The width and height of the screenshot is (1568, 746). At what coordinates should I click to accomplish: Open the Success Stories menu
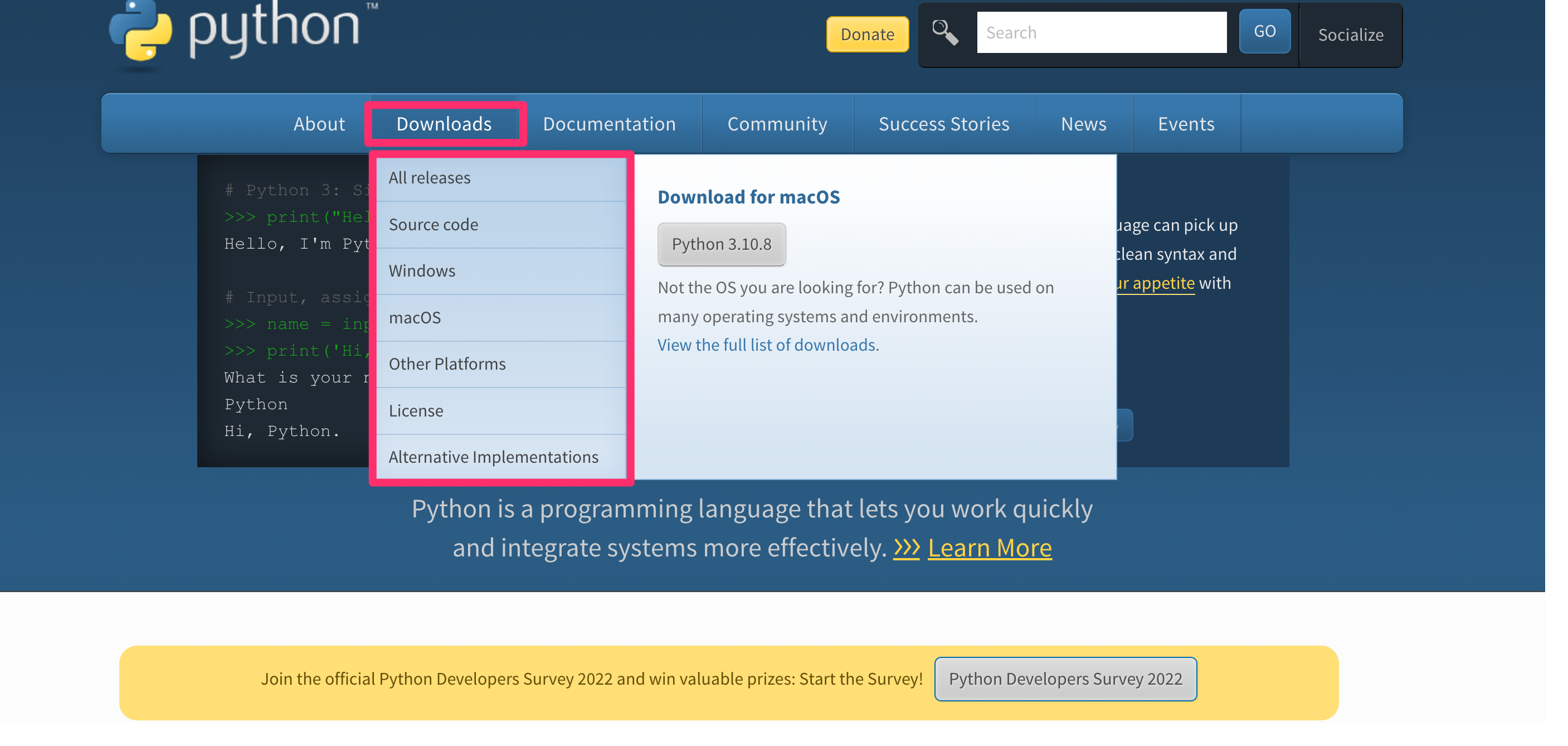(x=944, y=124)
